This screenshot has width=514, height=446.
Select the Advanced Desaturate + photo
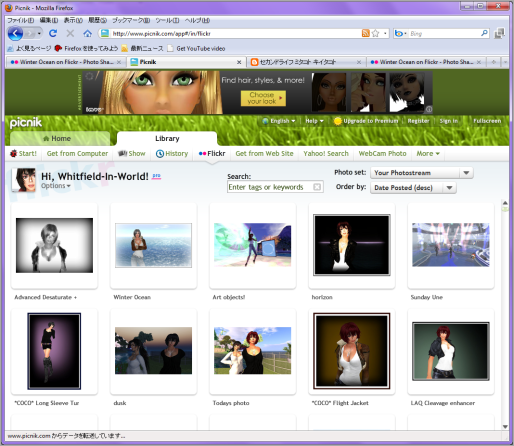(54, 245)
